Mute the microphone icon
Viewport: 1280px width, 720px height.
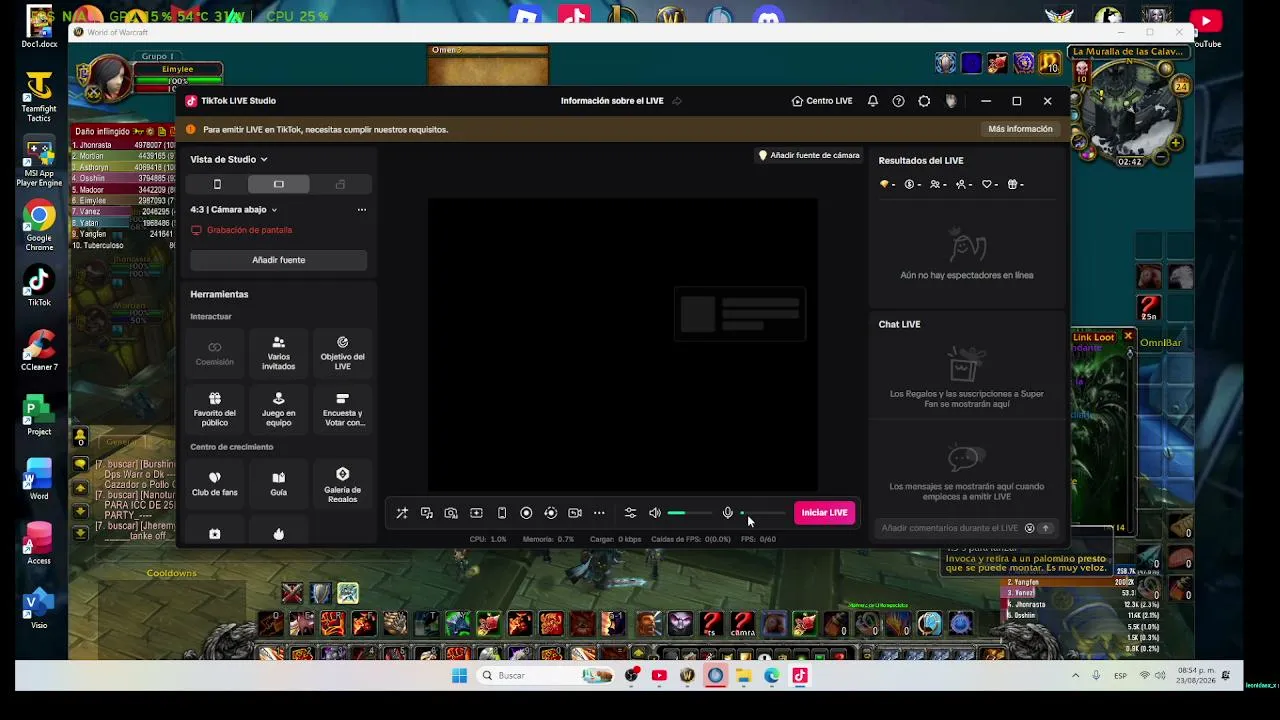click(x=728, y=513)
